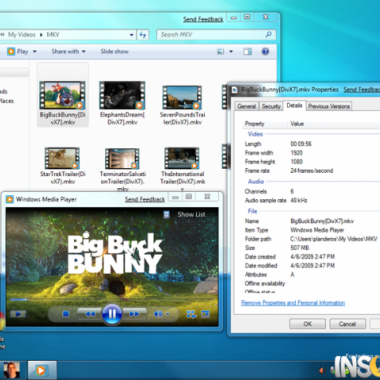Select StarTrekTrailer(DivX7).mkv thumbnail
Image resolution: width=380 pixels, height=380 pixels.
pos(62,158)
